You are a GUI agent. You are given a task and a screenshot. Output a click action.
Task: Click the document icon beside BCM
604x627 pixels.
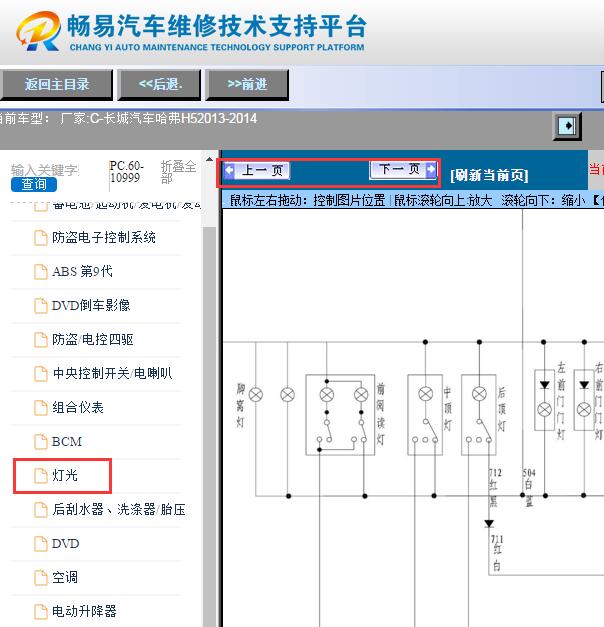click(x=40, y=441)
